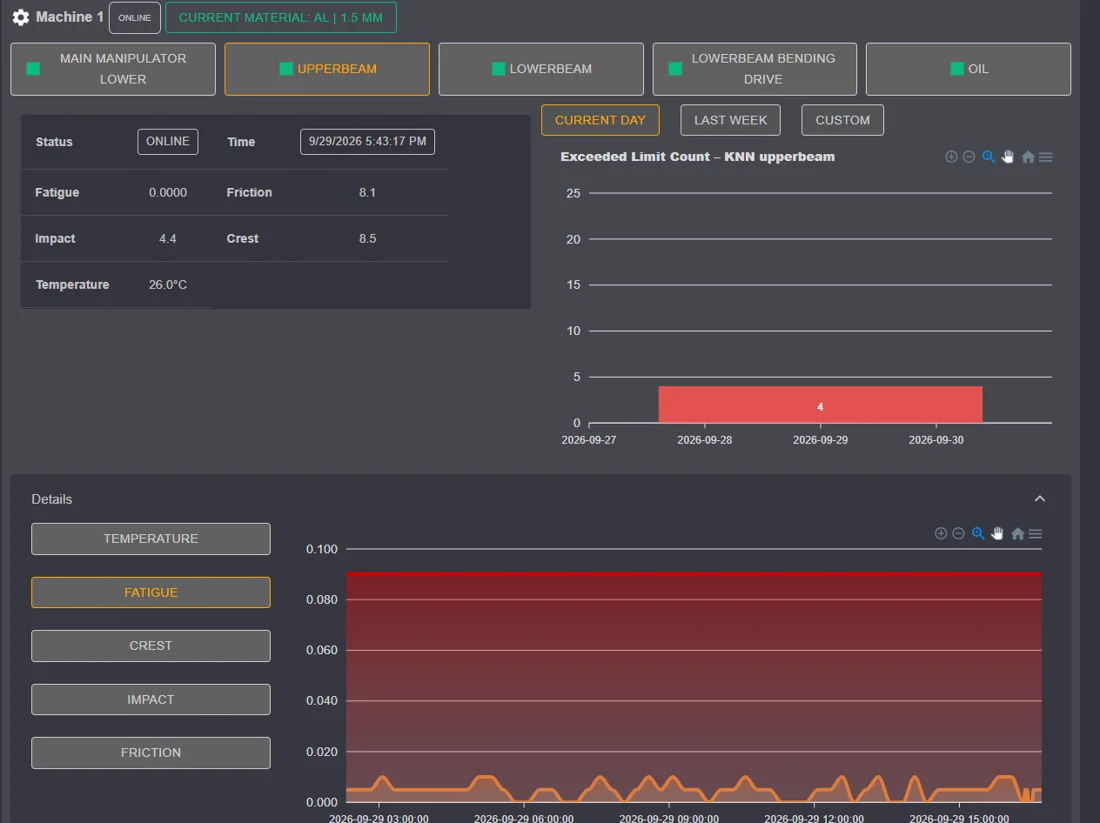Viewport: 1100px width, 823px height.
Task: Show the Temperature details chart
Action: [x=151, y=539]
